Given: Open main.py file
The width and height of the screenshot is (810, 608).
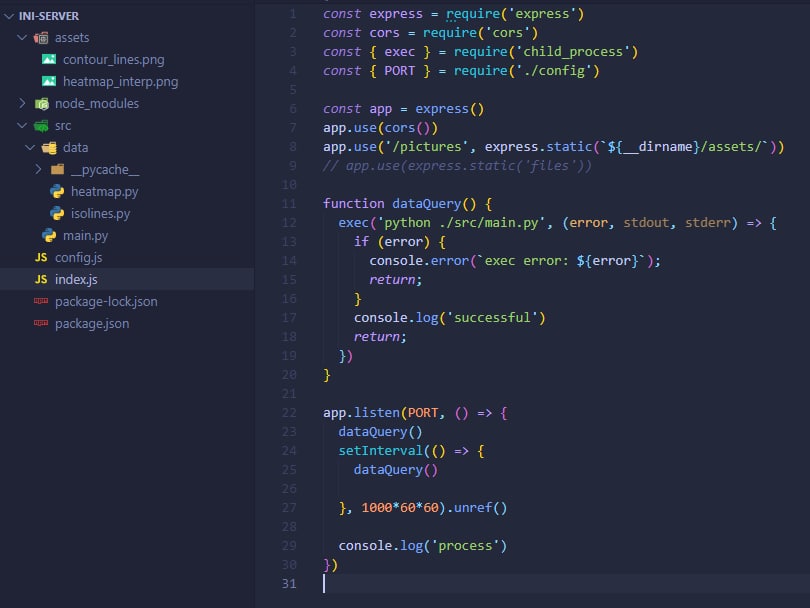Looking at the screenshot, I should point(85,236).
